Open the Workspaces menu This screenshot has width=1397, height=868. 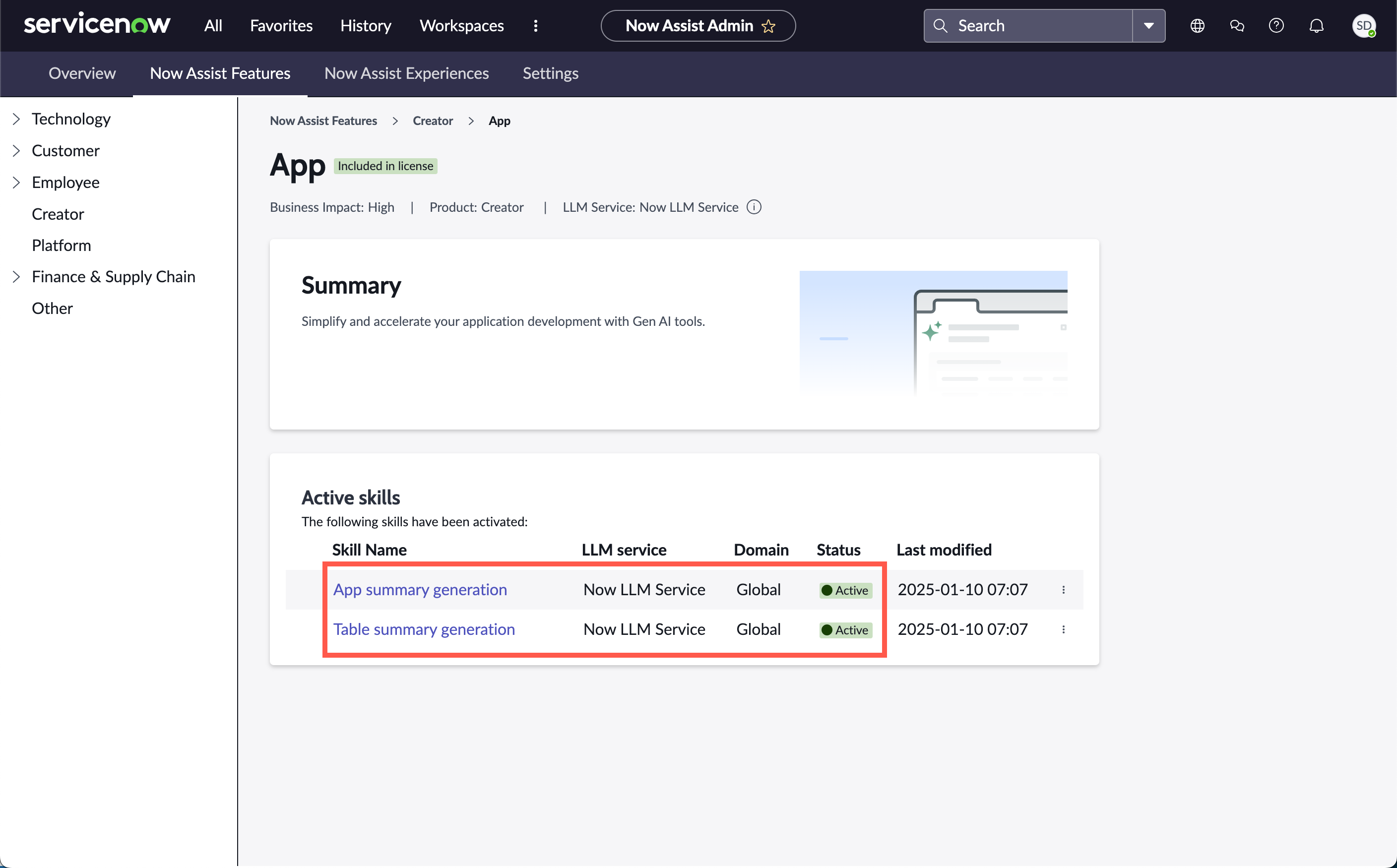pyautogui.click(x=462, y=26)
